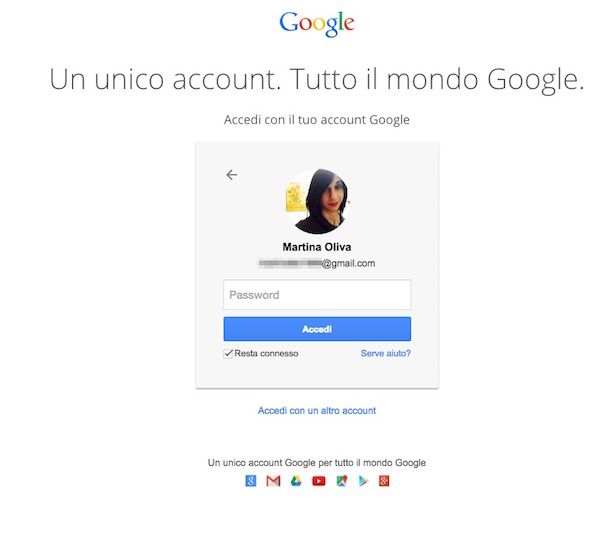Select the Google Drive triangle icon

[296, 481]
